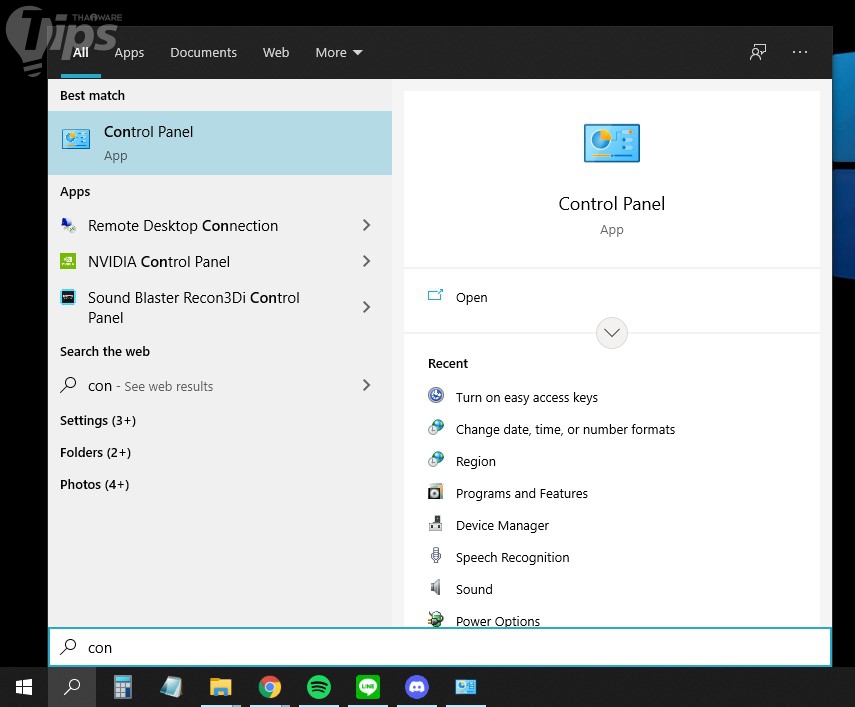
Task: Open the 'Sound' recent item
Action: pos(474,589)
